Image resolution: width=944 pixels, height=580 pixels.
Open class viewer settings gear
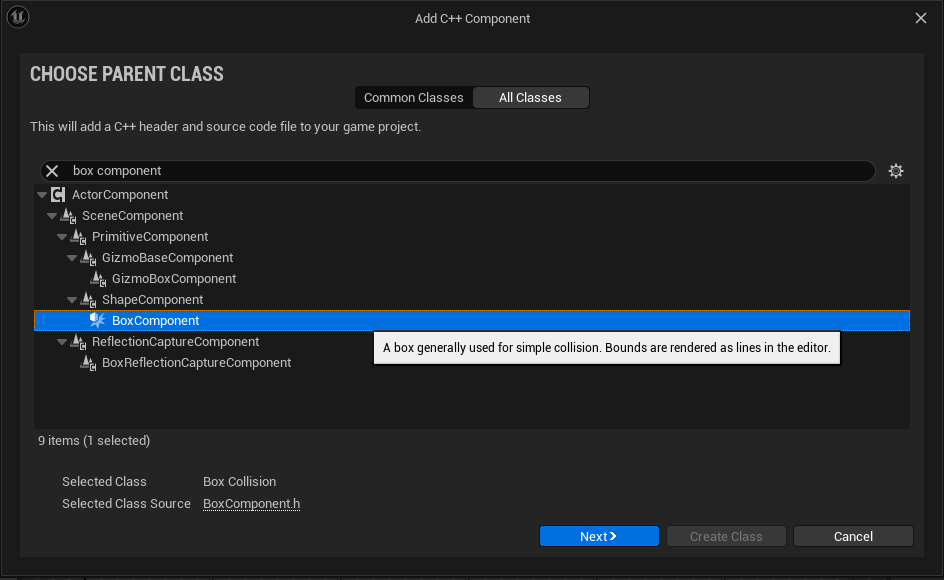tap(896, 171)
